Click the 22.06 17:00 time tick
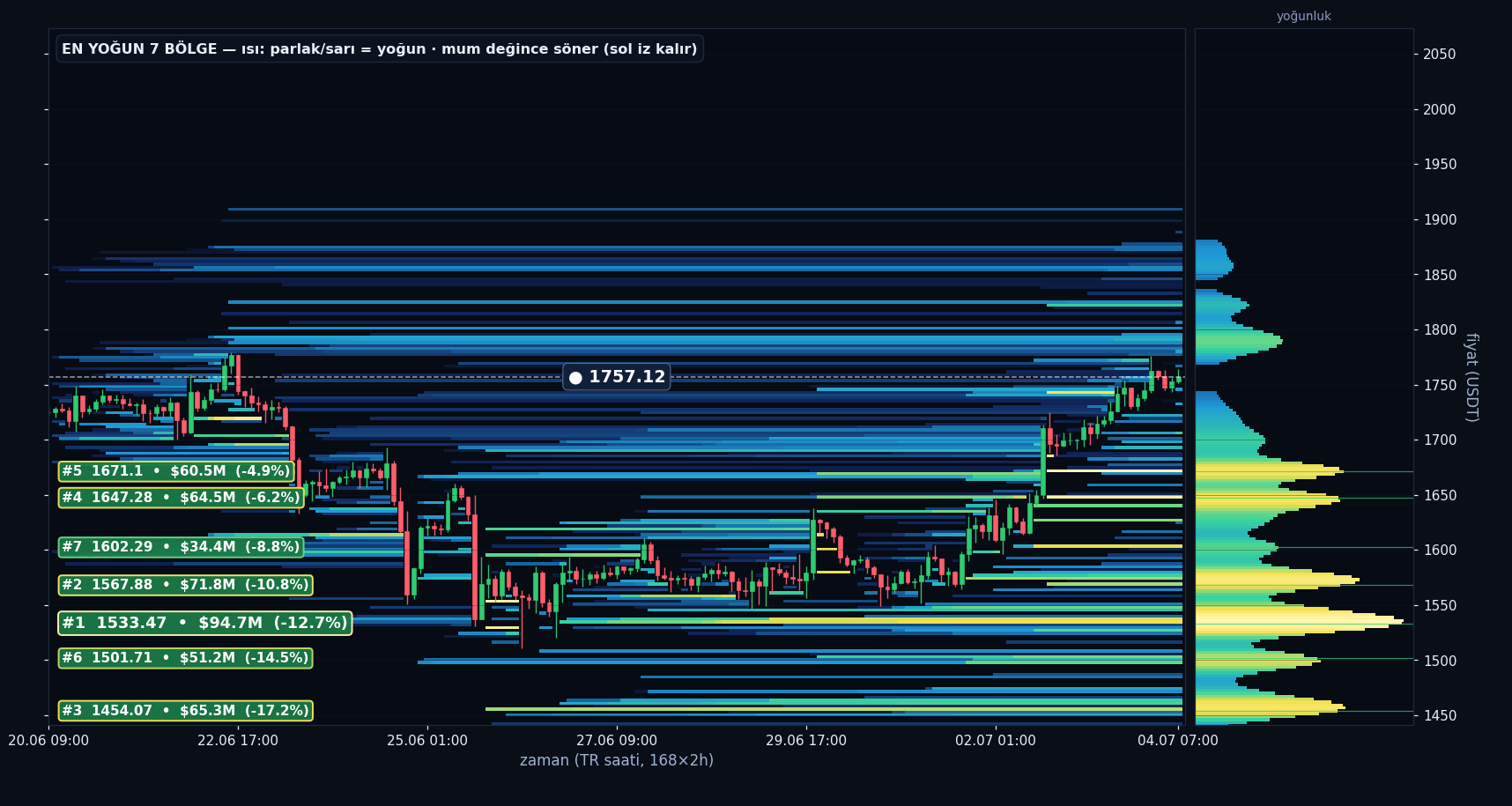 [238, 741]
